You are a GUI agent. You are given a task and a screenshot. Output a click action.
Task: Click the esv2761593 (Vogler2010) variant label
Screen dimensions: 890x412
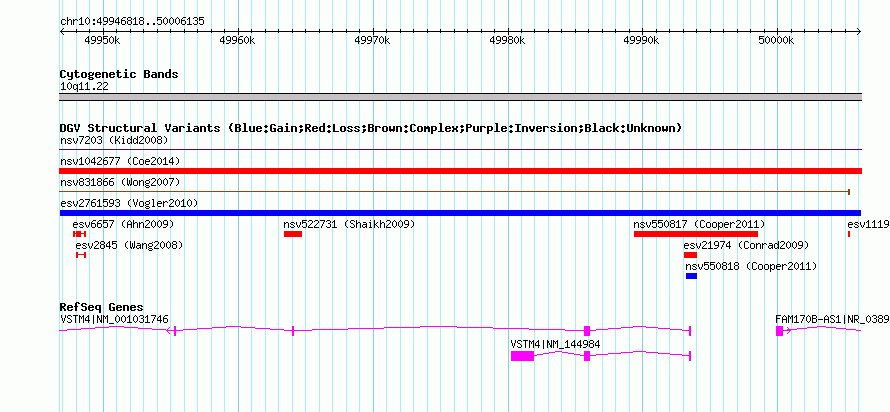pos(129,203)
